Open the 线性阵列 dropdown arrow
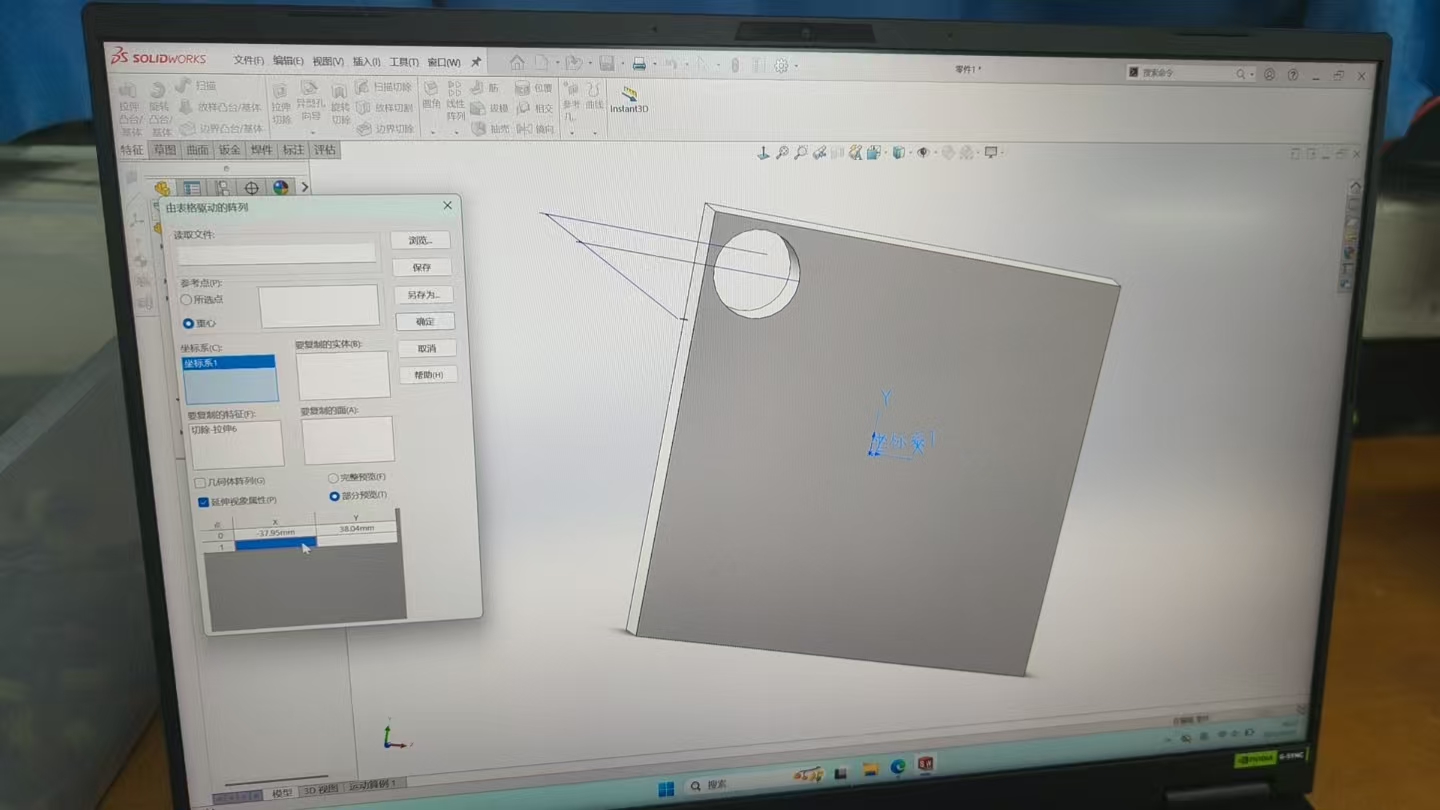1440x810 pixels. coord(456,132)
